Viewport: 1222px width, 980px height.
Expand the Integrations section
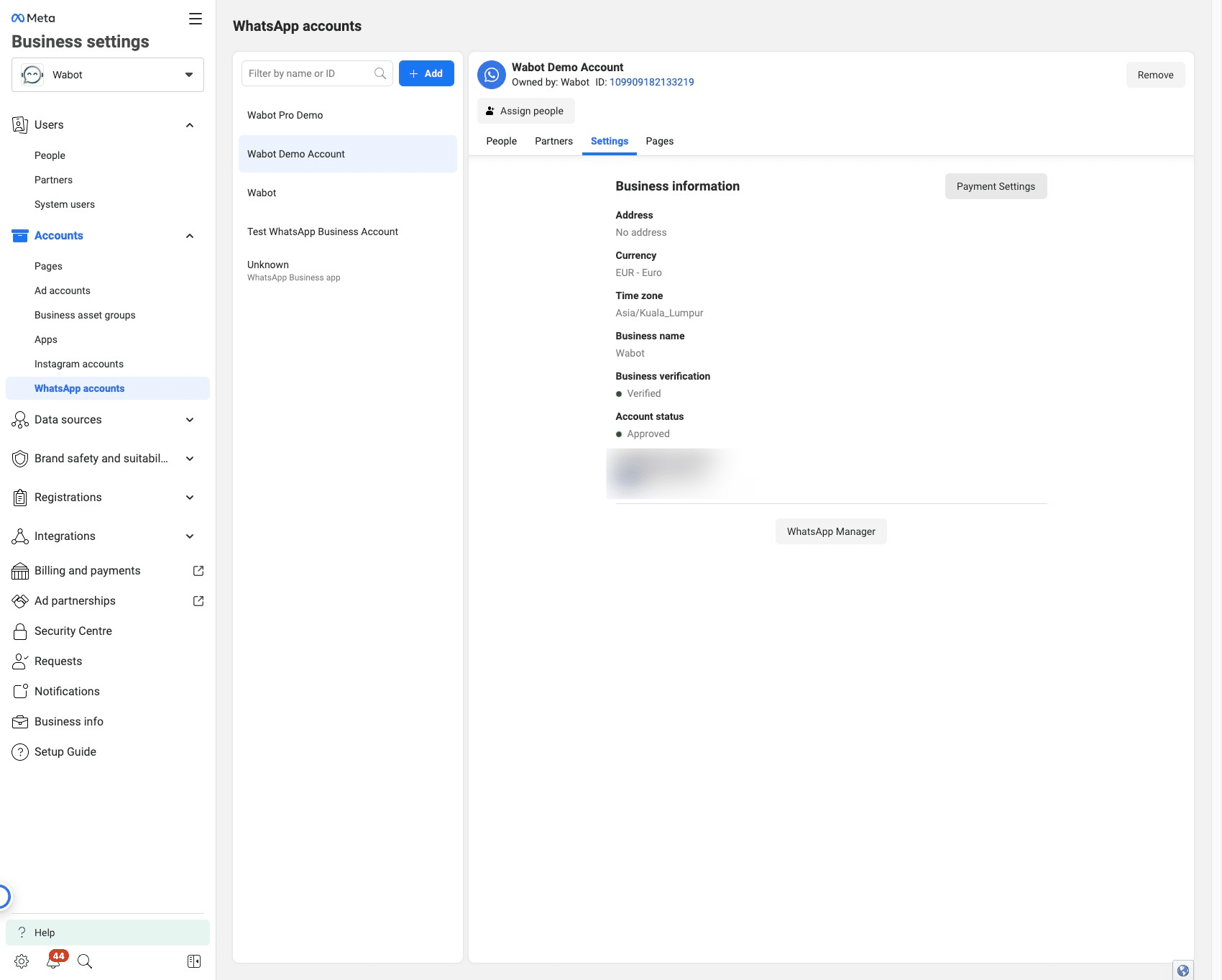(190, 536)
